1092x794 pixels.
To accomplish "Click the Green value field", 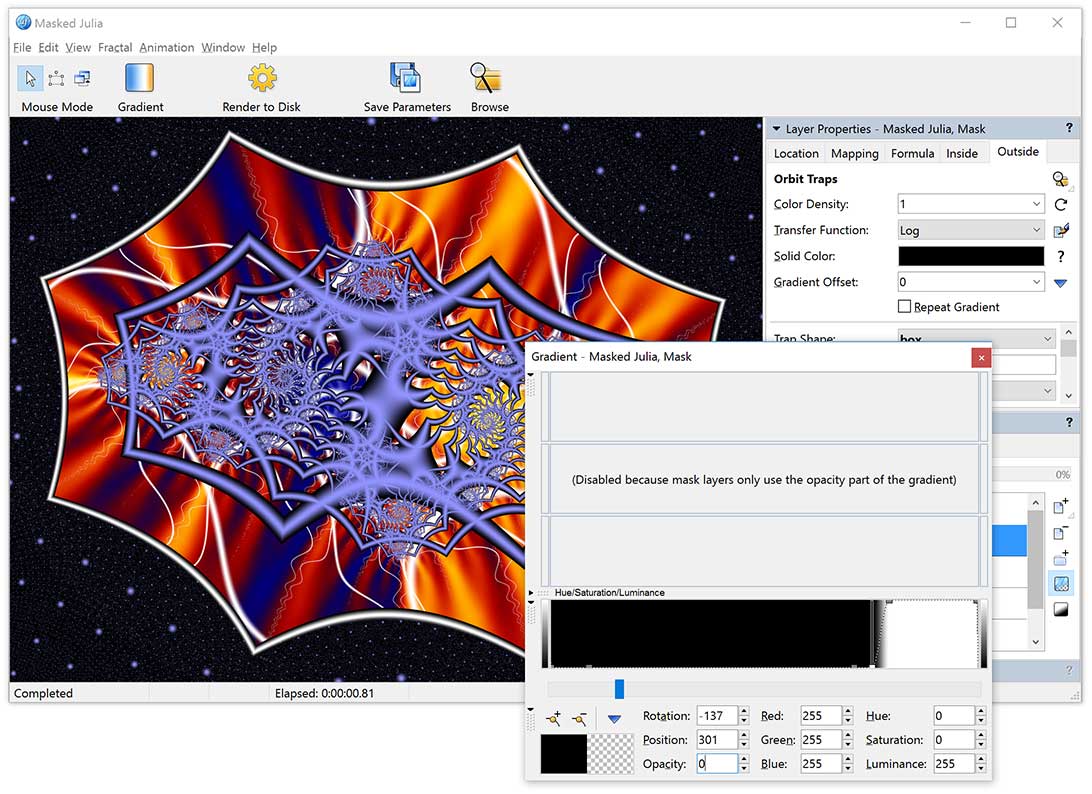I will click(820, 740).
